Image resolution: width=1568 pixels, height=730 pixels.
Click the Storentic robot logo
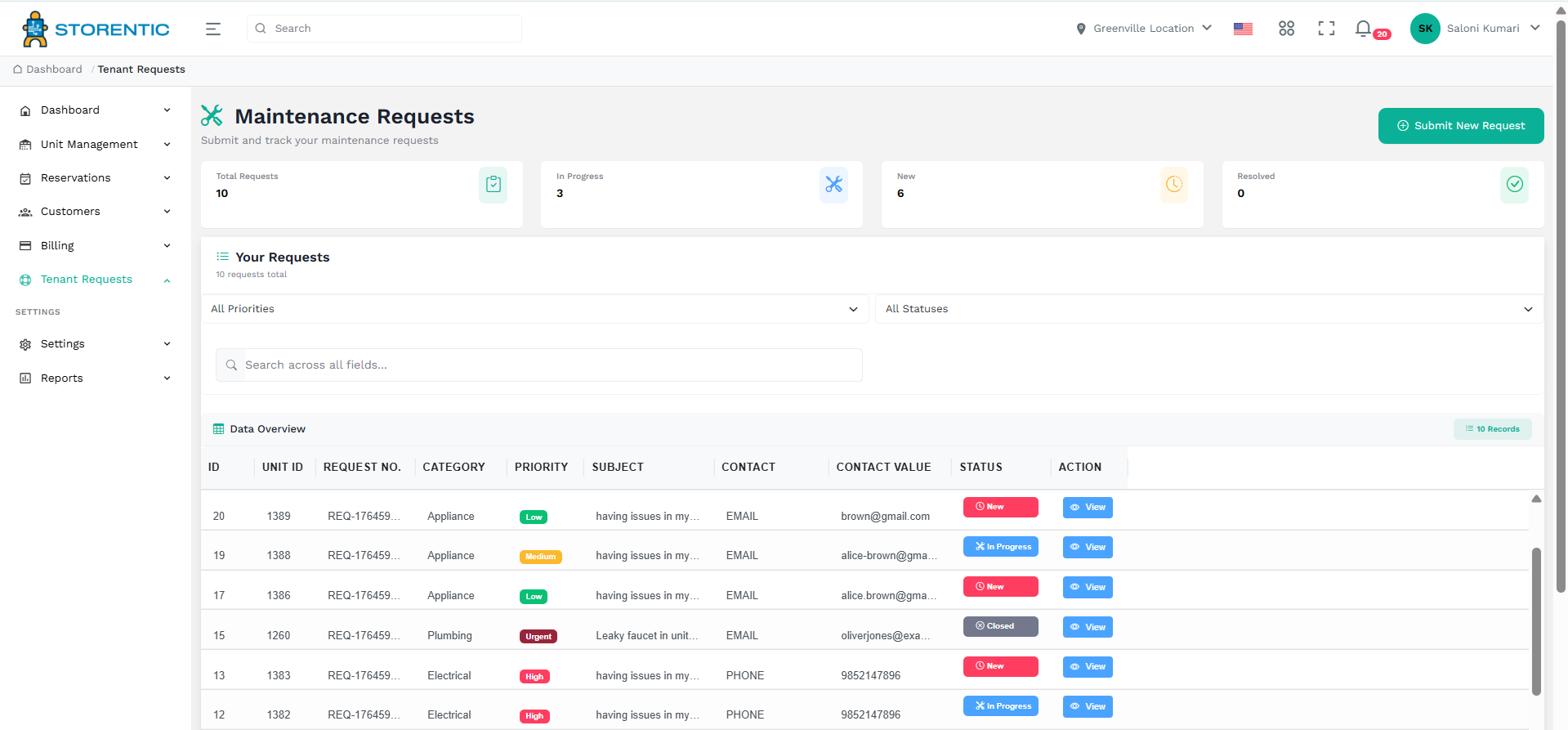pos(35,29)
